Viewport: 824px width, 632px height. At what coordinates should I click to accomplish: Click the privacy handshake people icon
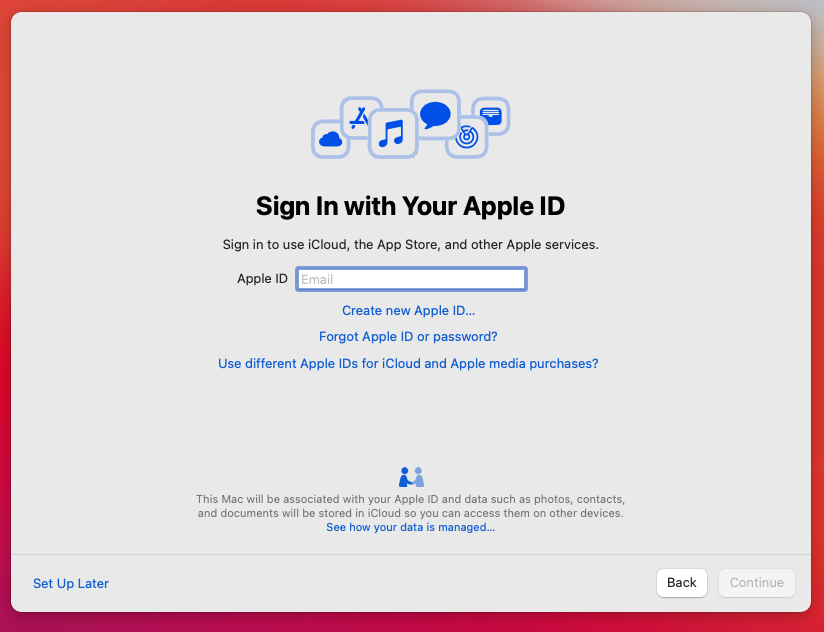(411, 477)
